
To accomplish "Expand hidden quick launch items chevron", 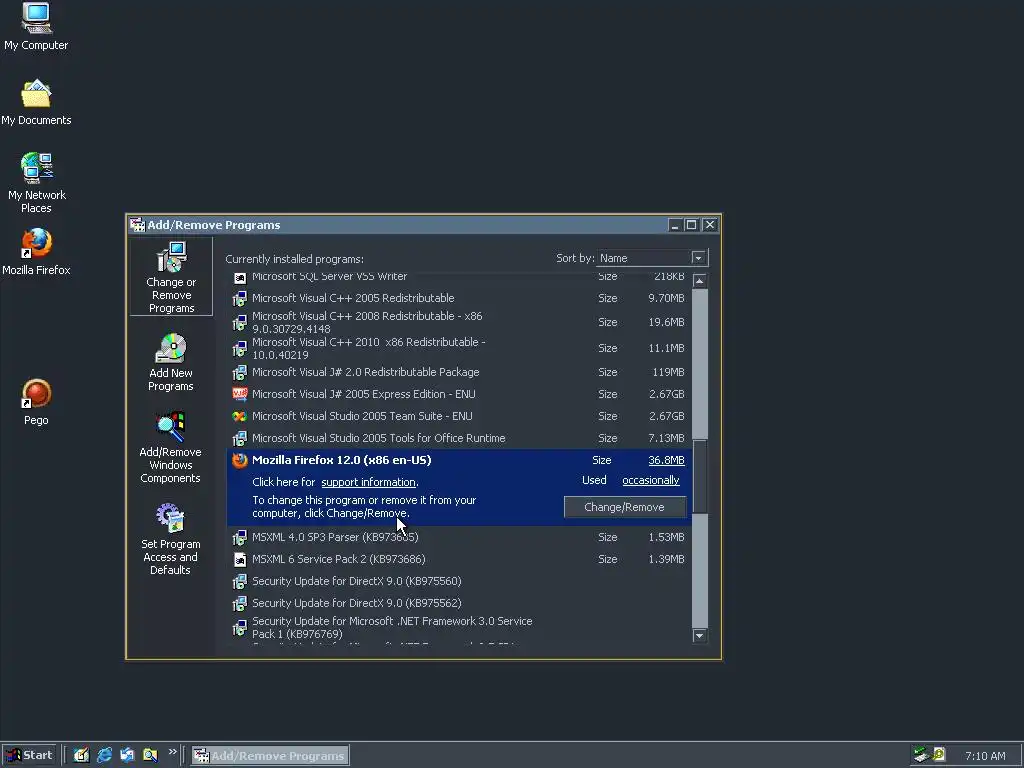I will [172, 752].
